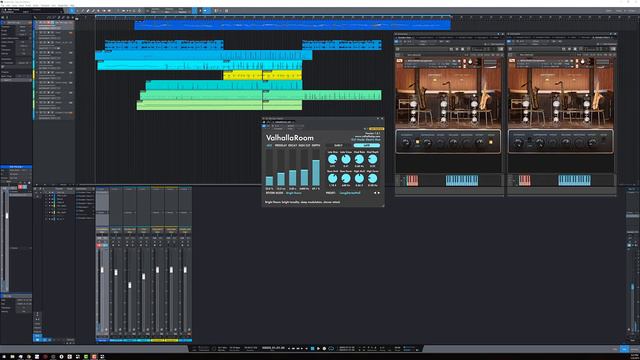
Task: Select the Listen tool in the toolbar
Action: point(109,11)
